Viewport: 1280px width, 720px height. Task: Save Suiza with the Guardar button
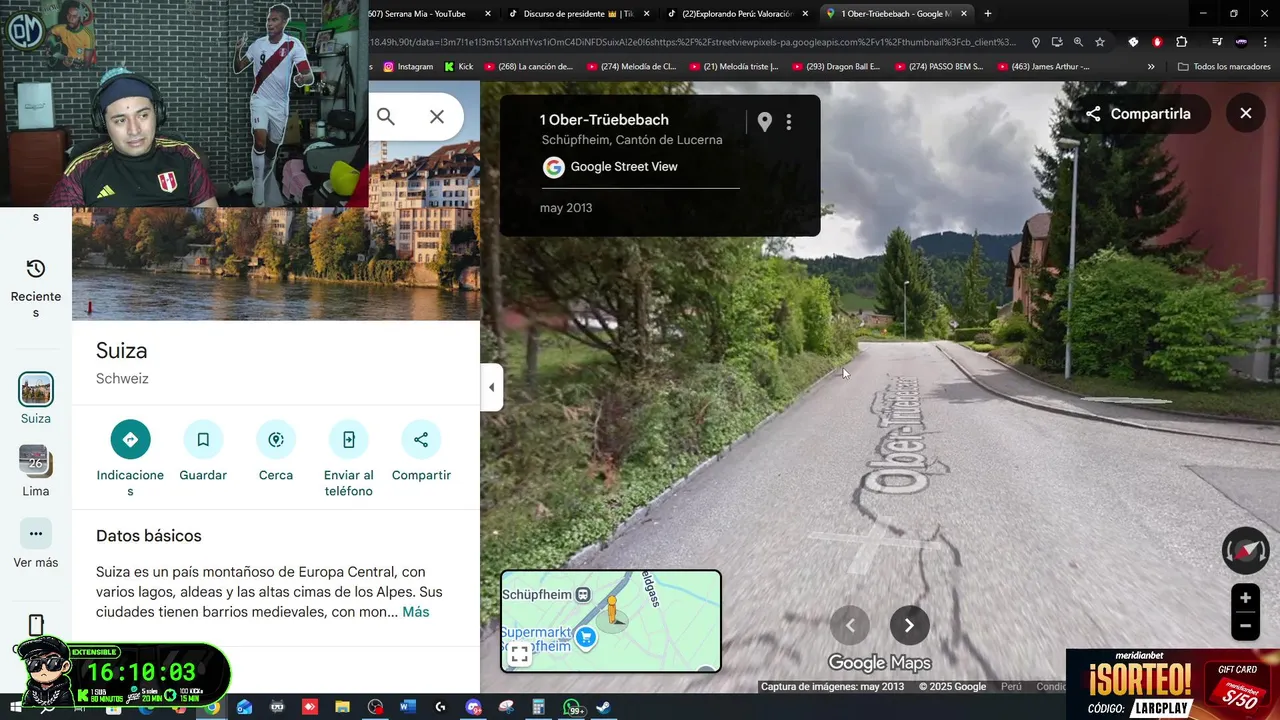(203, 451)
